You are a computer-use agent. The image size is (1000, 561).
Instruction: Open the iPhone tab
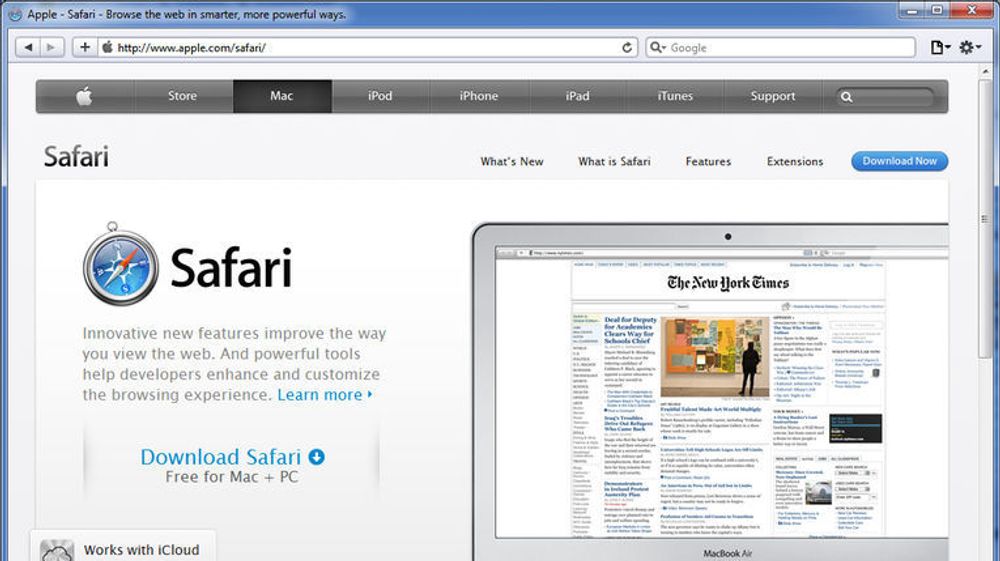479,96
